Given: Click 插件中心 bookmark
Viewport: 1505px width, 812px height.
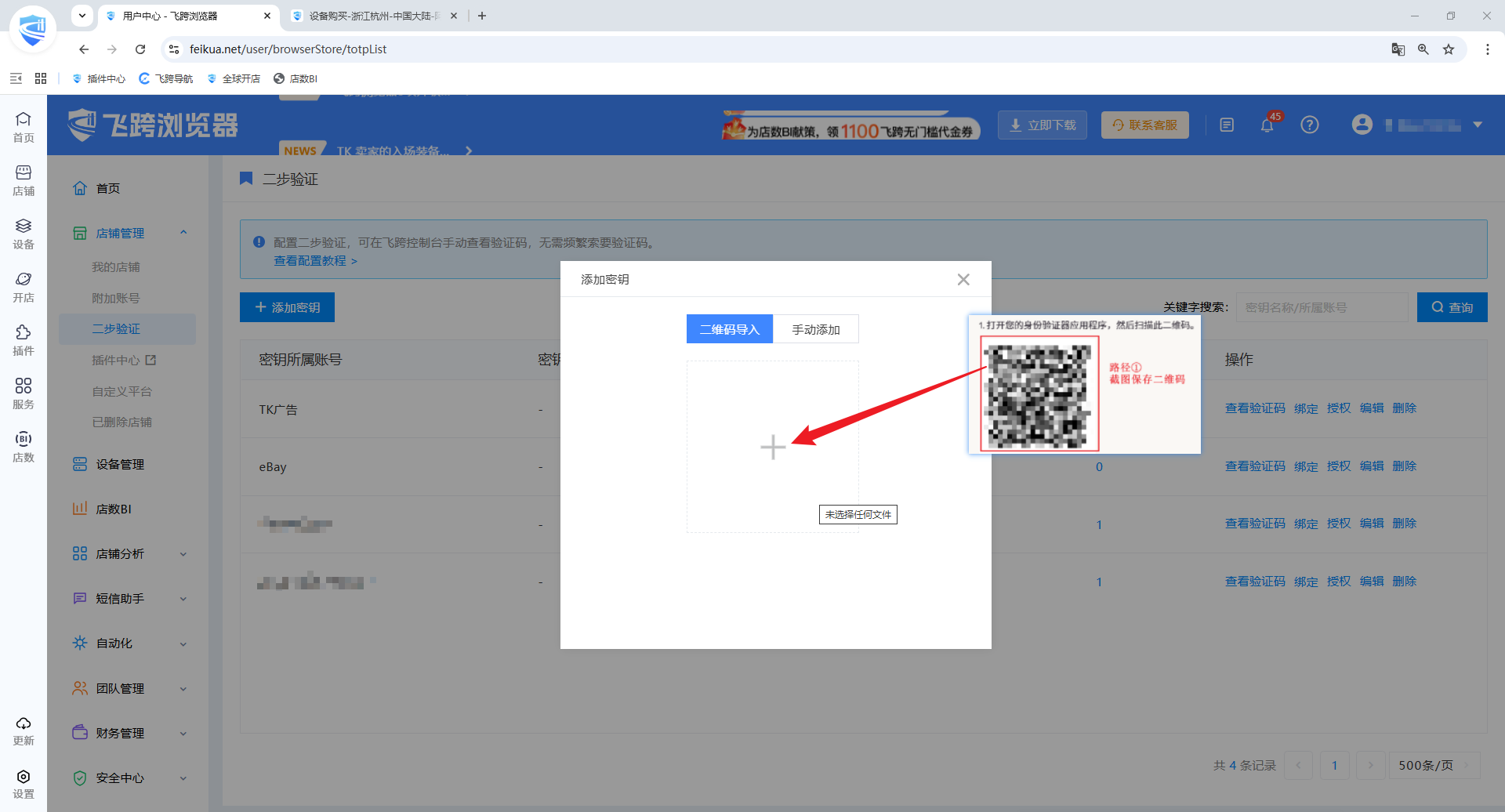Looking at the screenshot, I should tap(99, 78).
